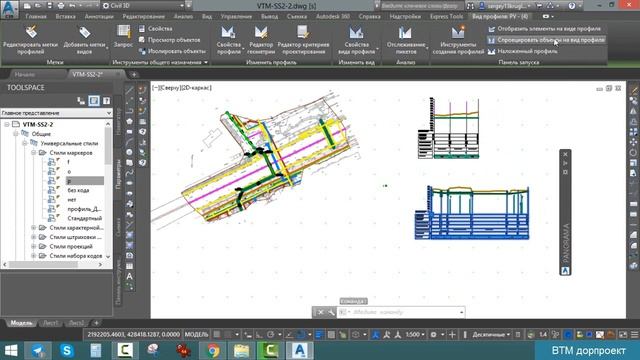Open Windows Start button

11,350
